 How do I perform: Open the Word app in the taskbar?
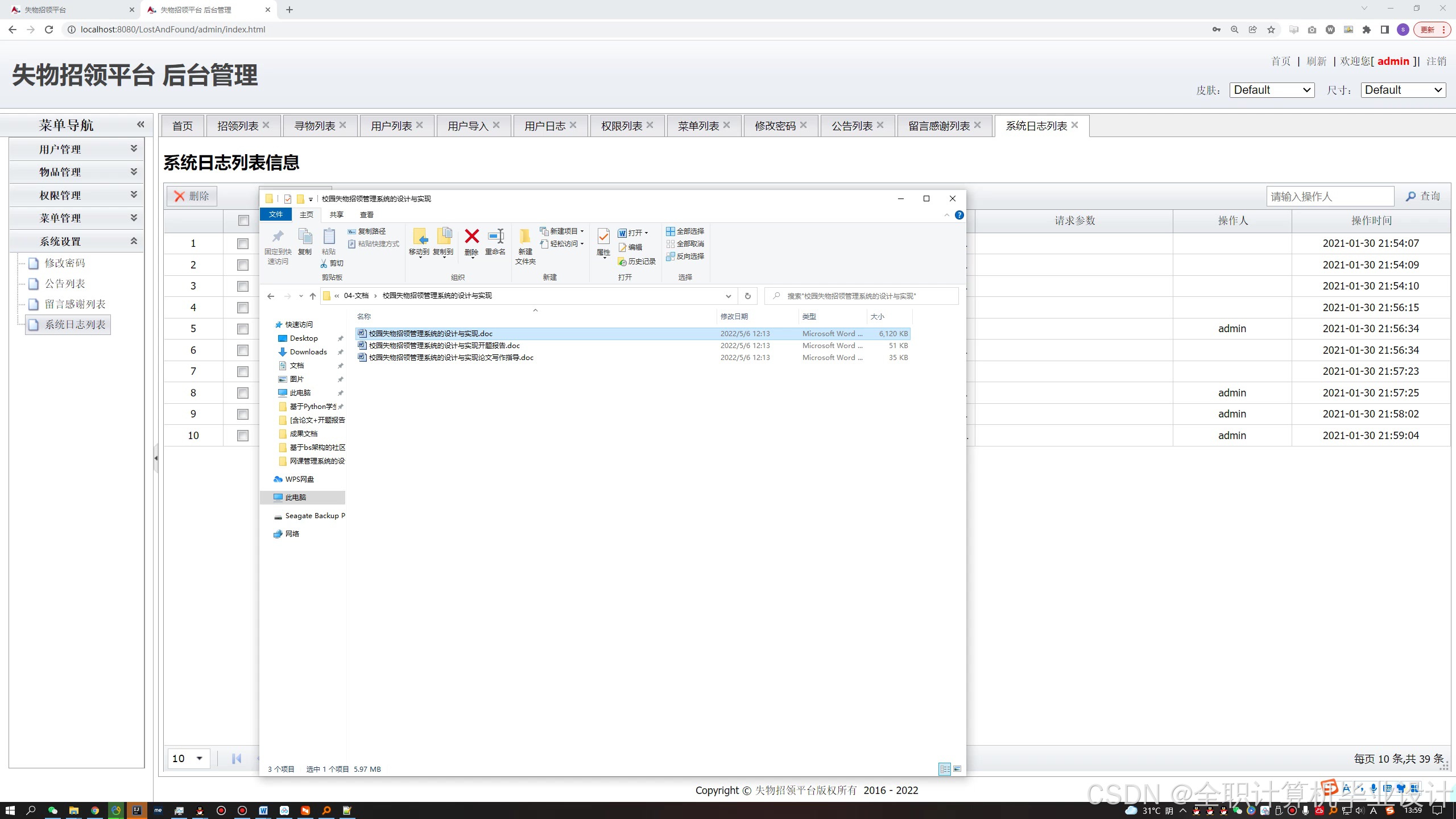tap(263, 810)
